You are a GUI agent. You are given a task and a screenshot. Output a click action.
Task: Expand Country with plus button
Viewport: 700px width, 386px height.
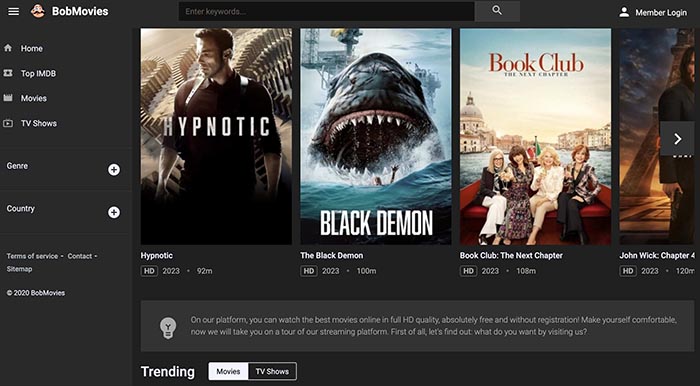114,212
